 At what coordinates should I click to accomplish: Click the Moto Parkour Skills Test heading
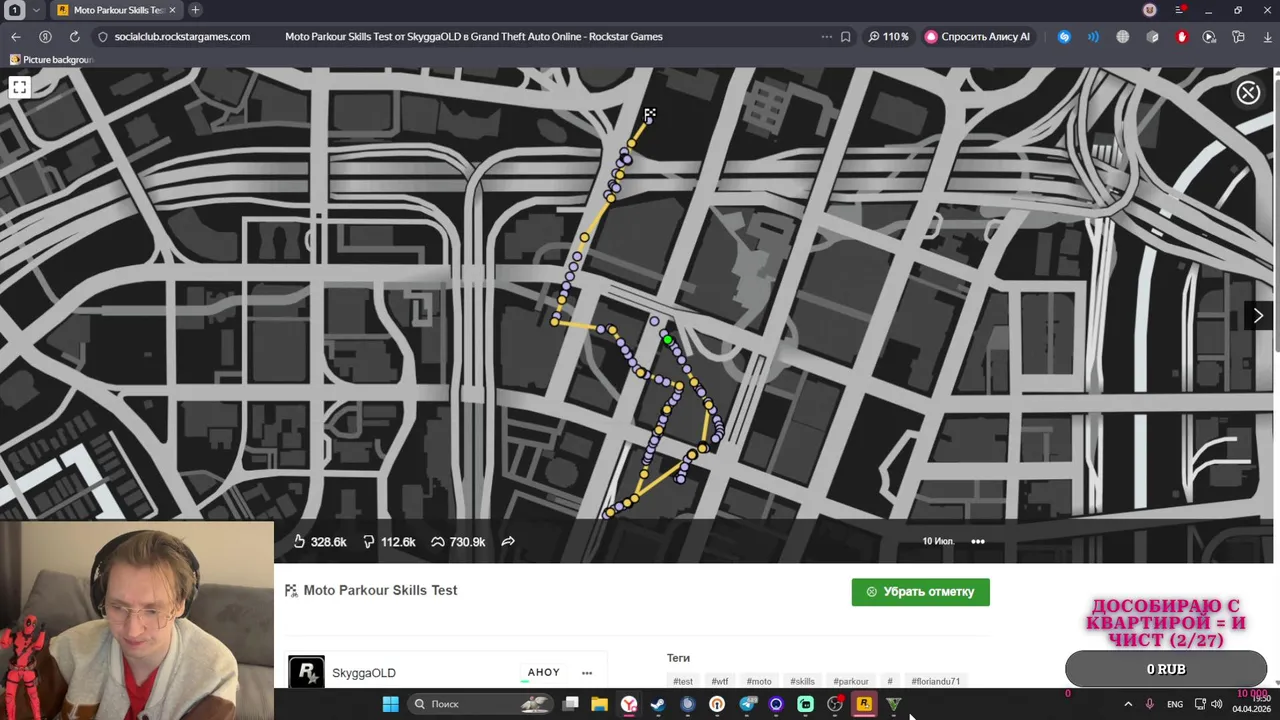pyautogui.click(x=380, y=590)
